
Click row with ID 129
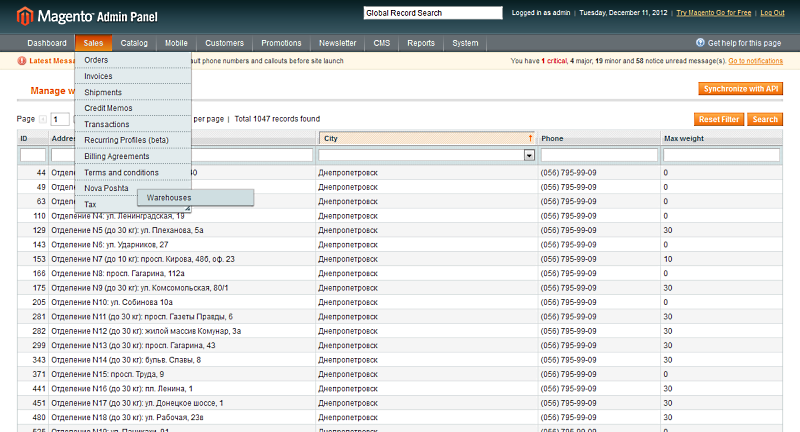[399, 231]
